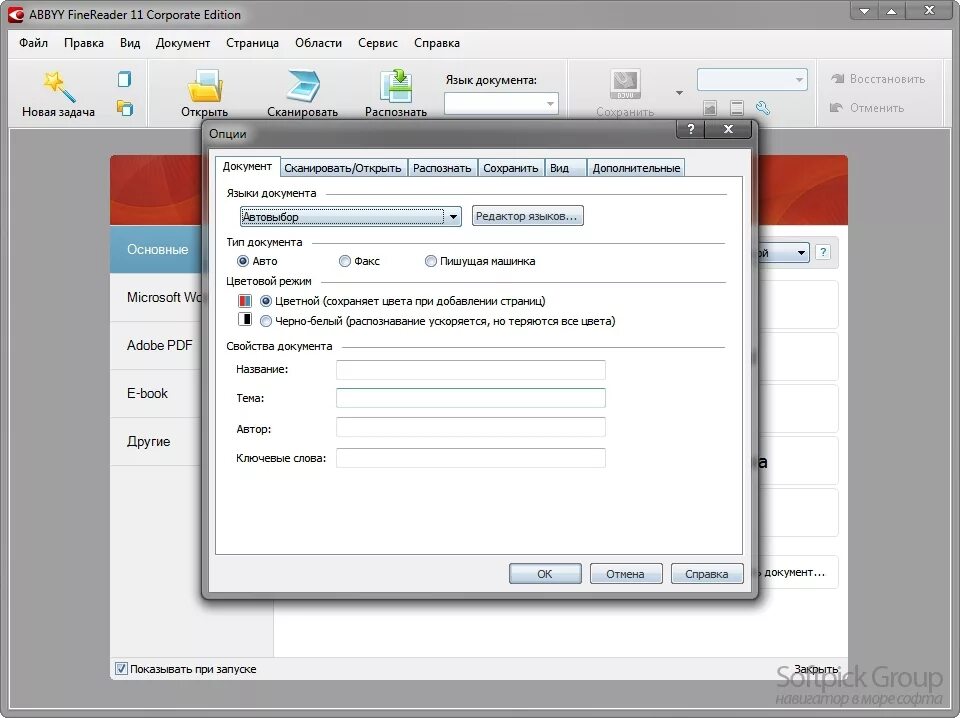Open the Файл menu
This screenshot has height=718, width=960.
coord(33,43)
